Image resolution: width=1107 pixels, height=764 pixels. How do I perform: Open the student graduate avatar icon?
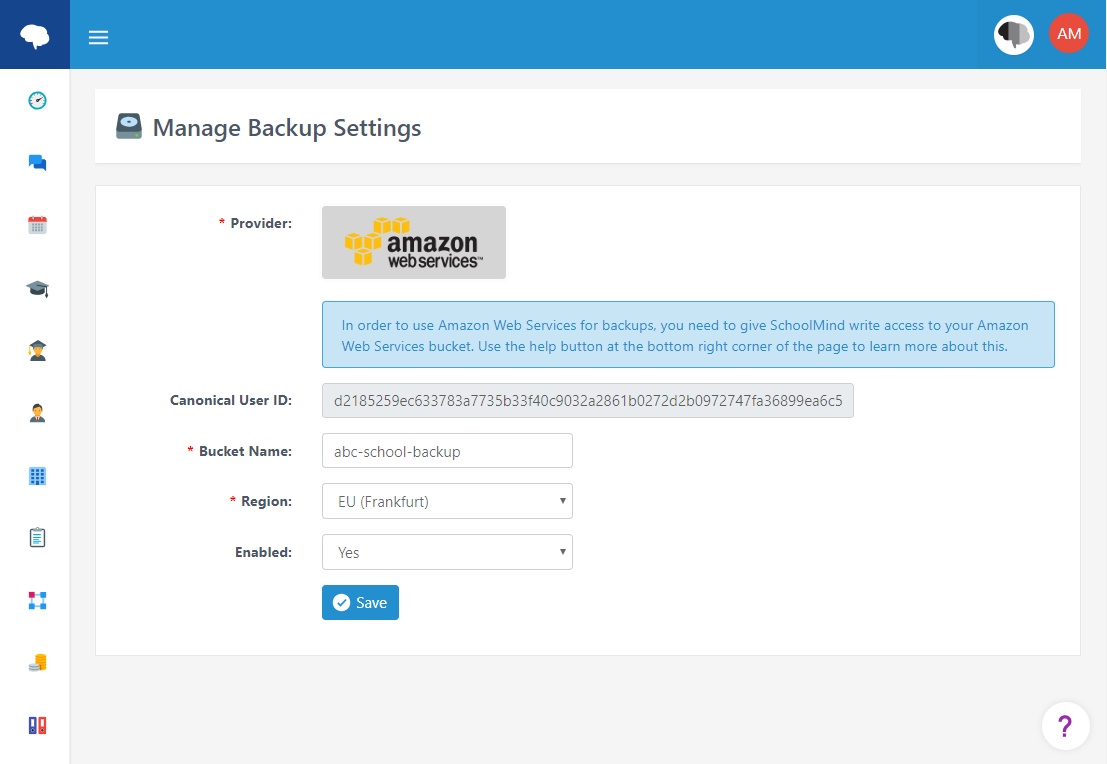[37, 350]
